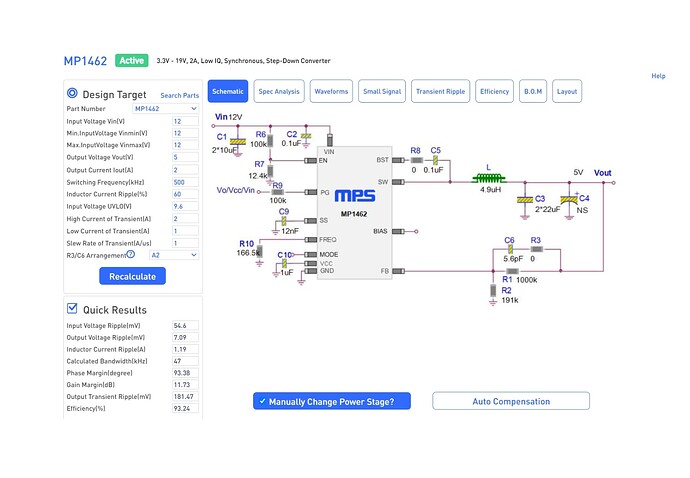Image resolution: width=690 pixels, height=478 pixels.
Task: Open the Transient Ripple tab
Action: (440, 91)
